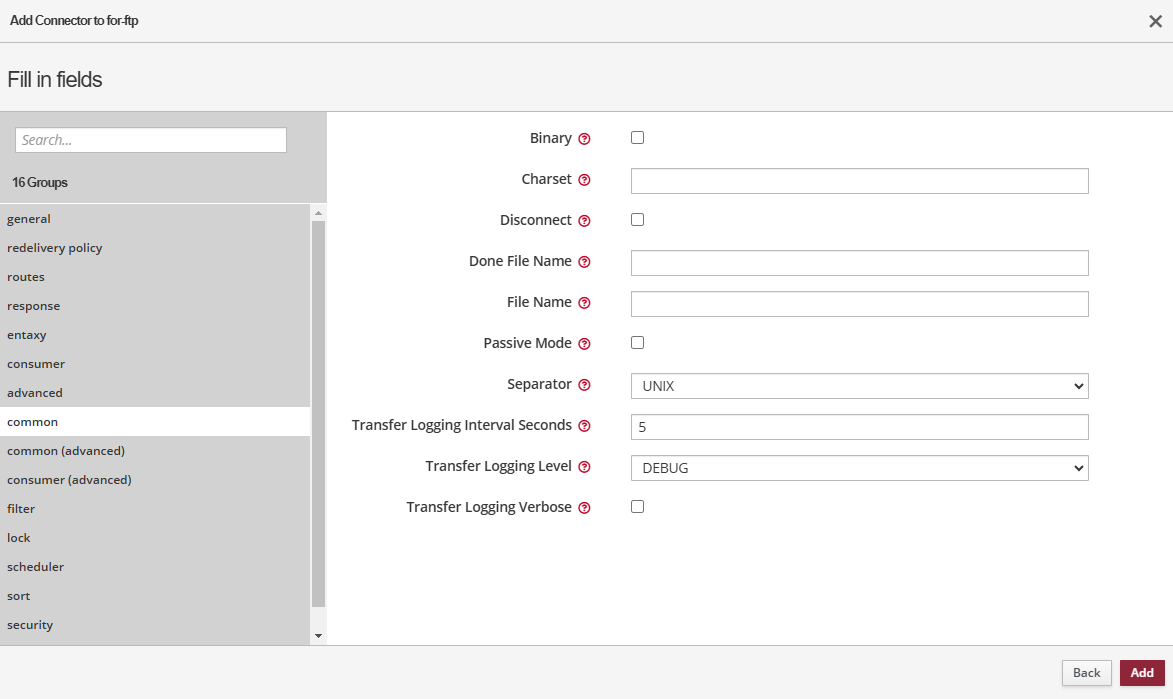Close the Add Connector dialog
The image size is (1173, 699).
tap(1155, 21)
